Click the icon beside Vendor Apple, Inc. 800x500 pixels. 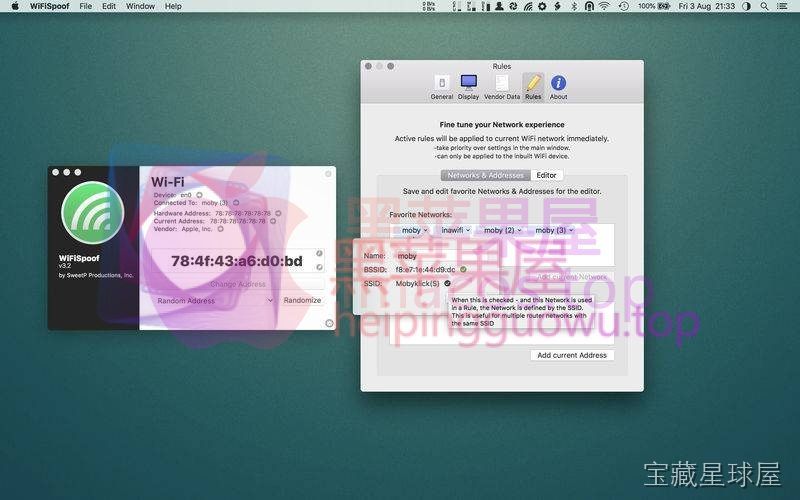coord(220,229)
